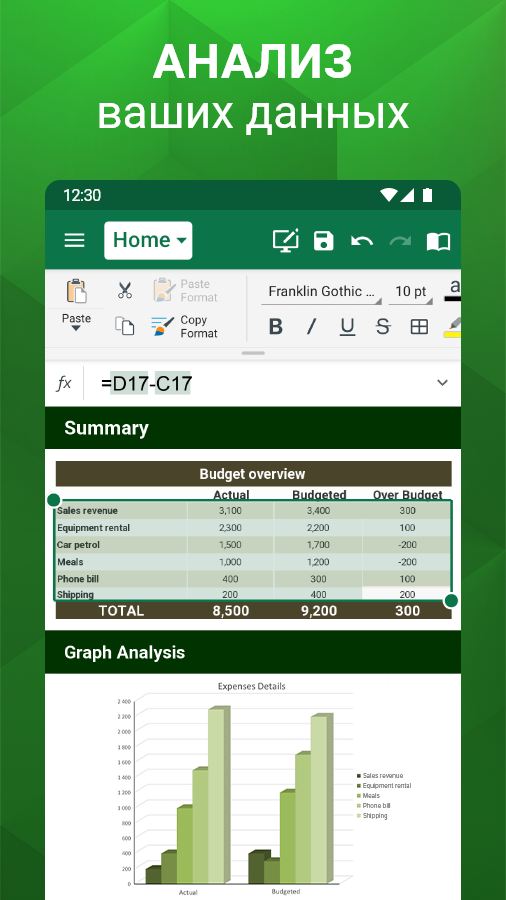506x900 pixels.
Task: Select Meals actual value 1,000
Action: tap(231, 562)
